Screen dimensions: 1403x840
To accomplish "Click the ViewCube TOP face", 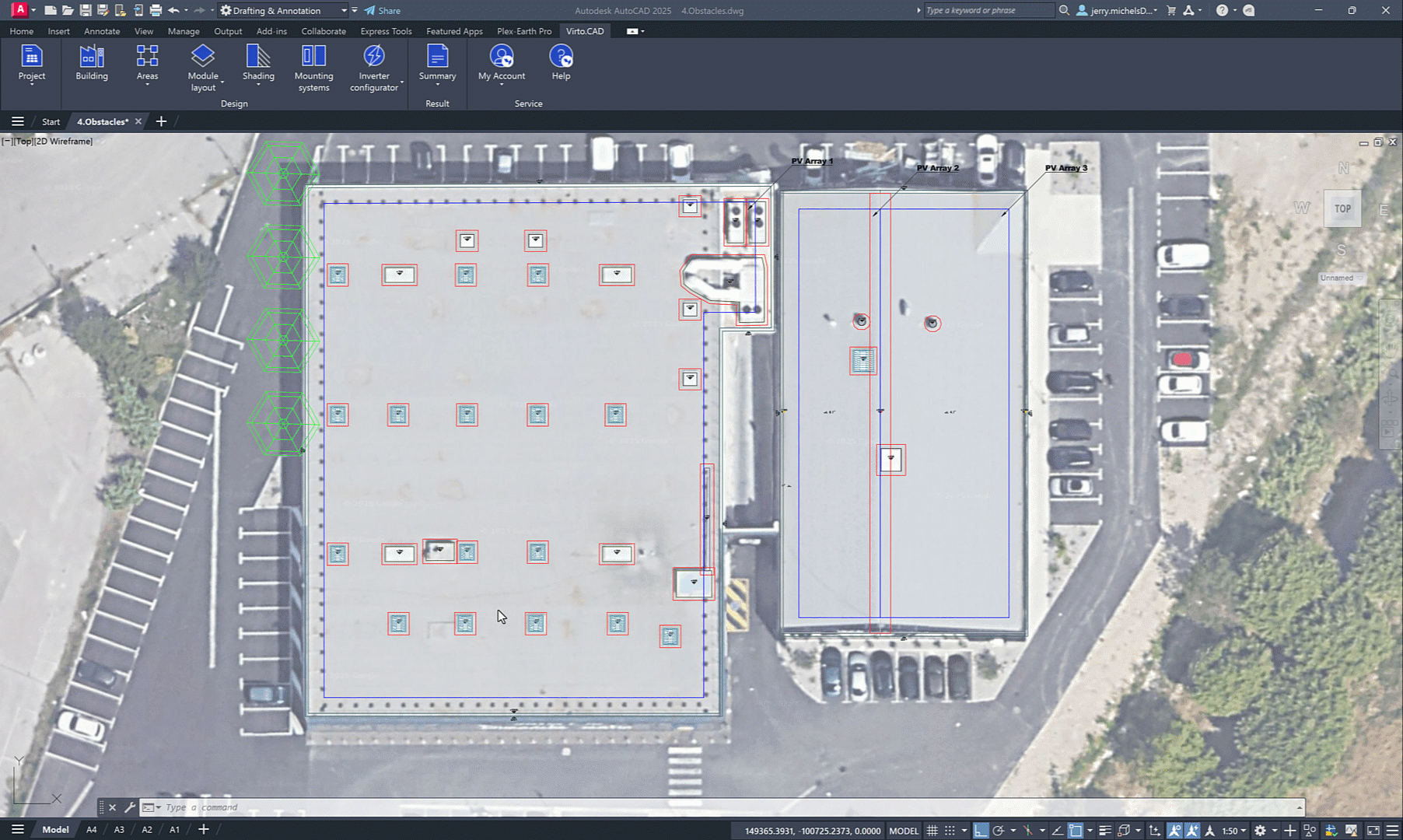I will coord(1342,208).
